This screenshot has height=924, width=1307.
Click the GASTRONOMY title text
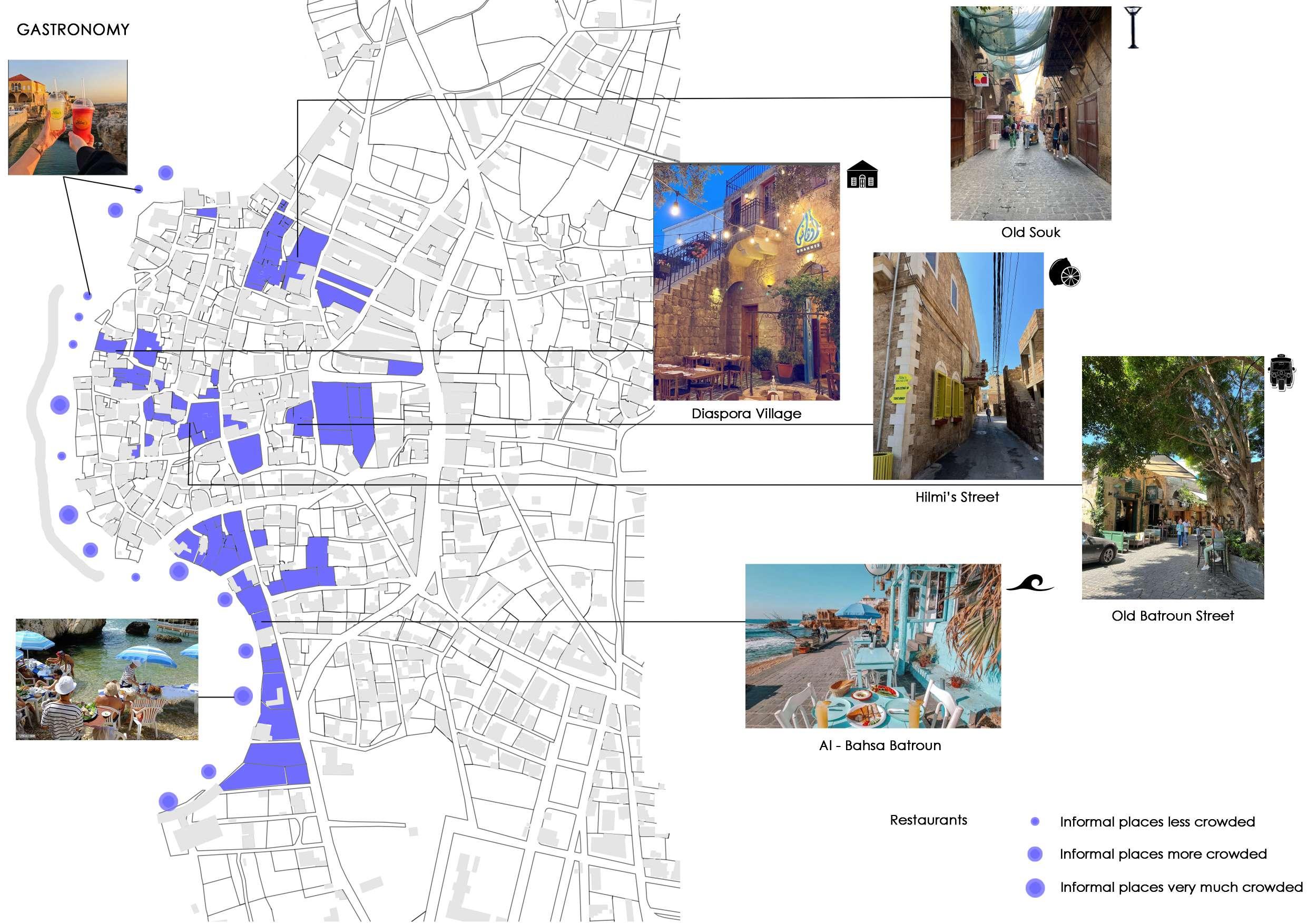point(73,30)
